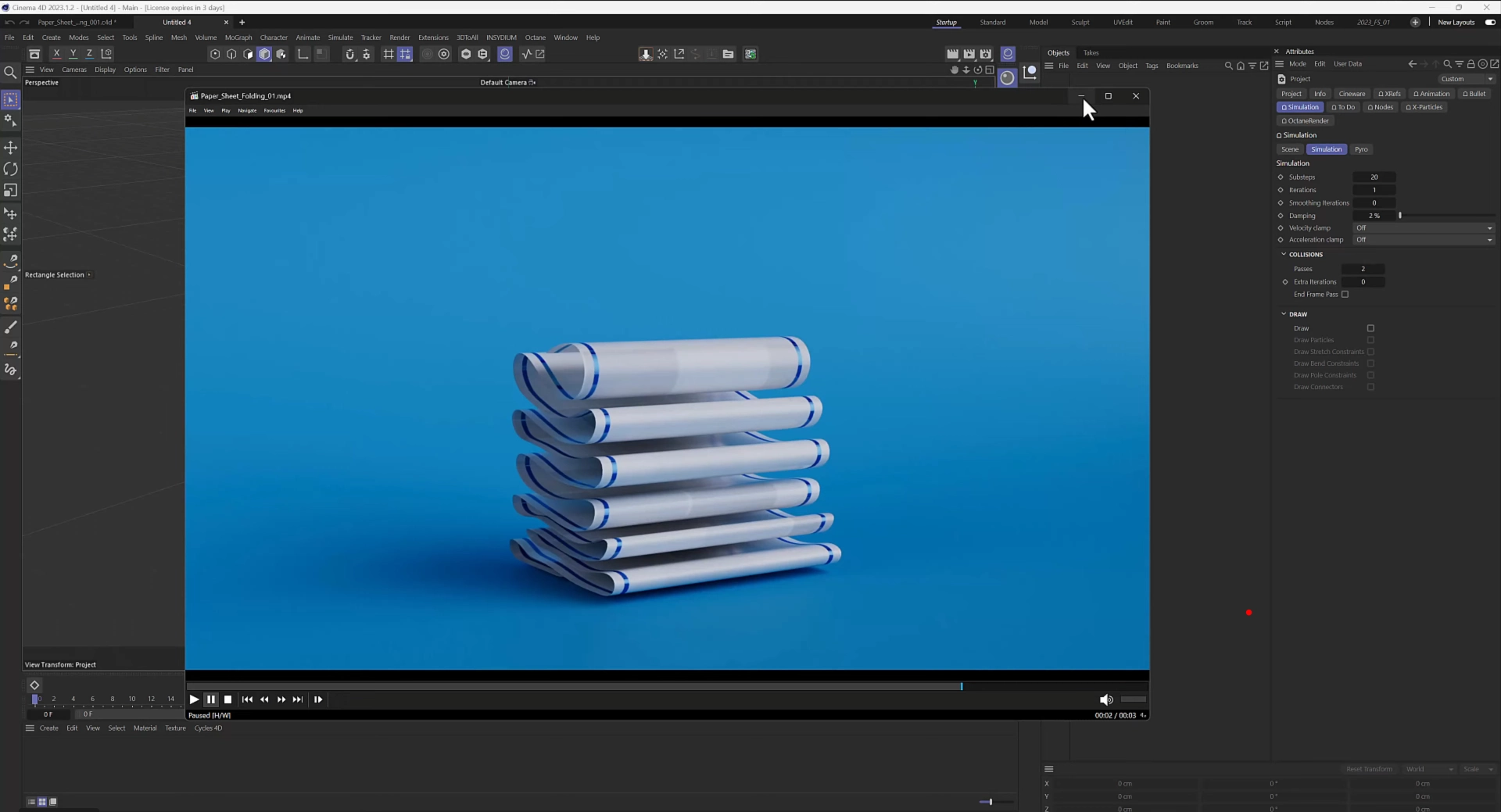Select Points mode icon

tap(215, 54)
